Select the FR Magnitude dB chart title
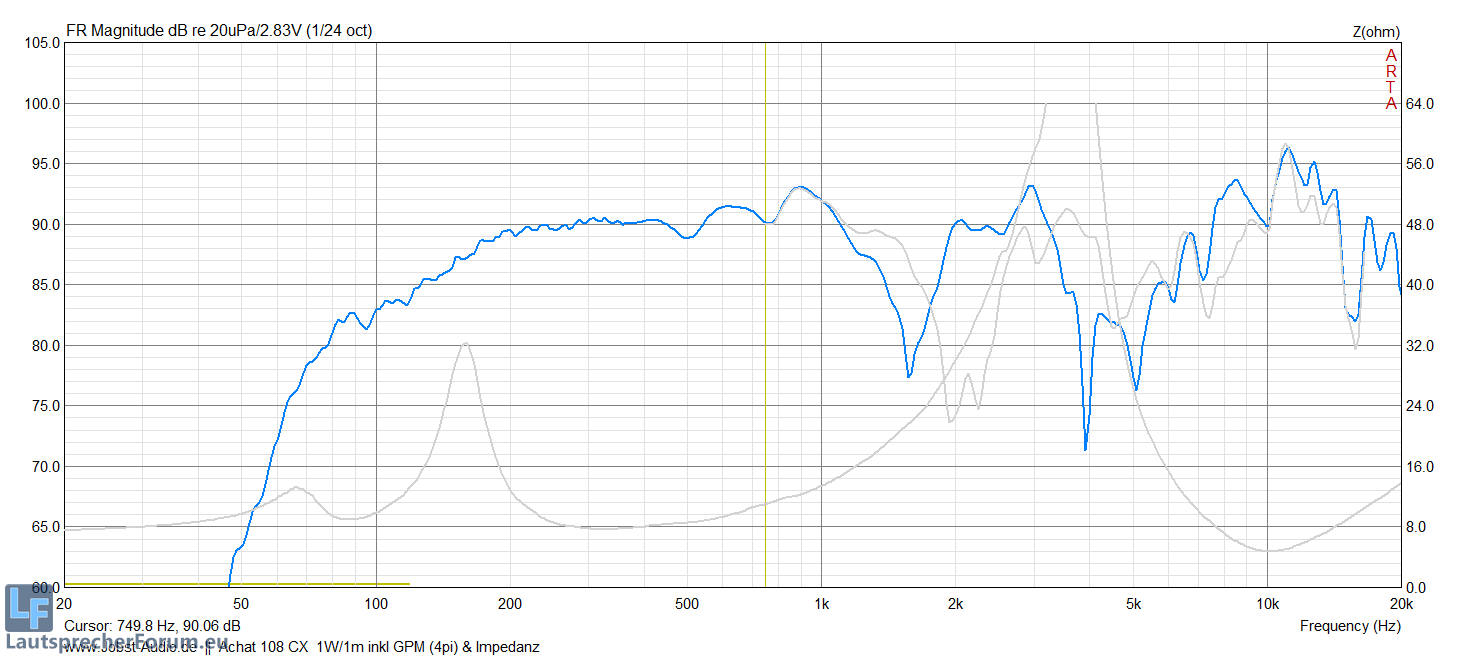This screenshot has width=1465, height=659. click(219, 31)
